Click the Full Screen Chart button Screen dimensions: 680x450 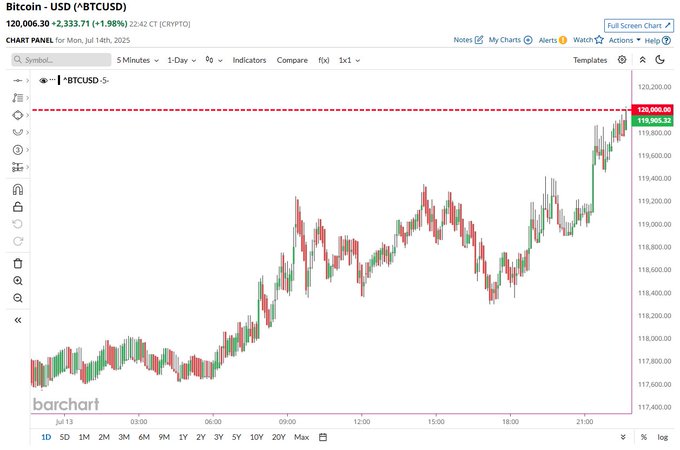(x=639, y=26)
